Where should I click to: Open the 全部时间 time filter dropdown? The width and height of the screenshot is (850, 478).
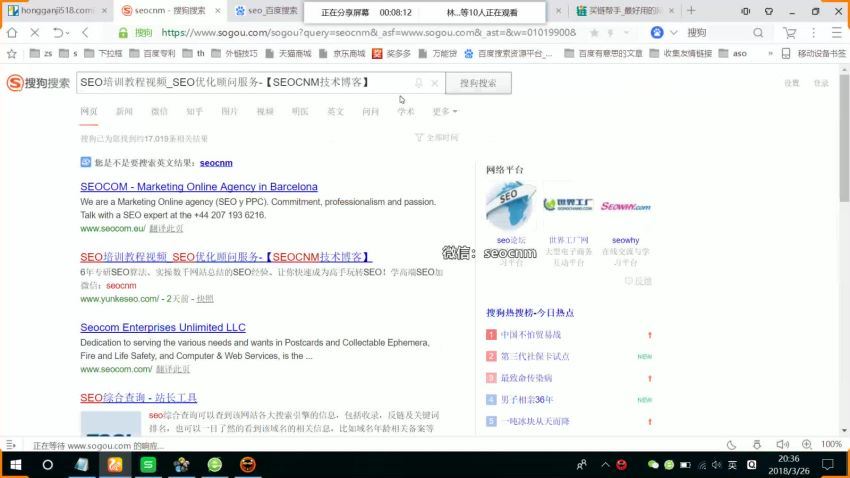(436, 138)
